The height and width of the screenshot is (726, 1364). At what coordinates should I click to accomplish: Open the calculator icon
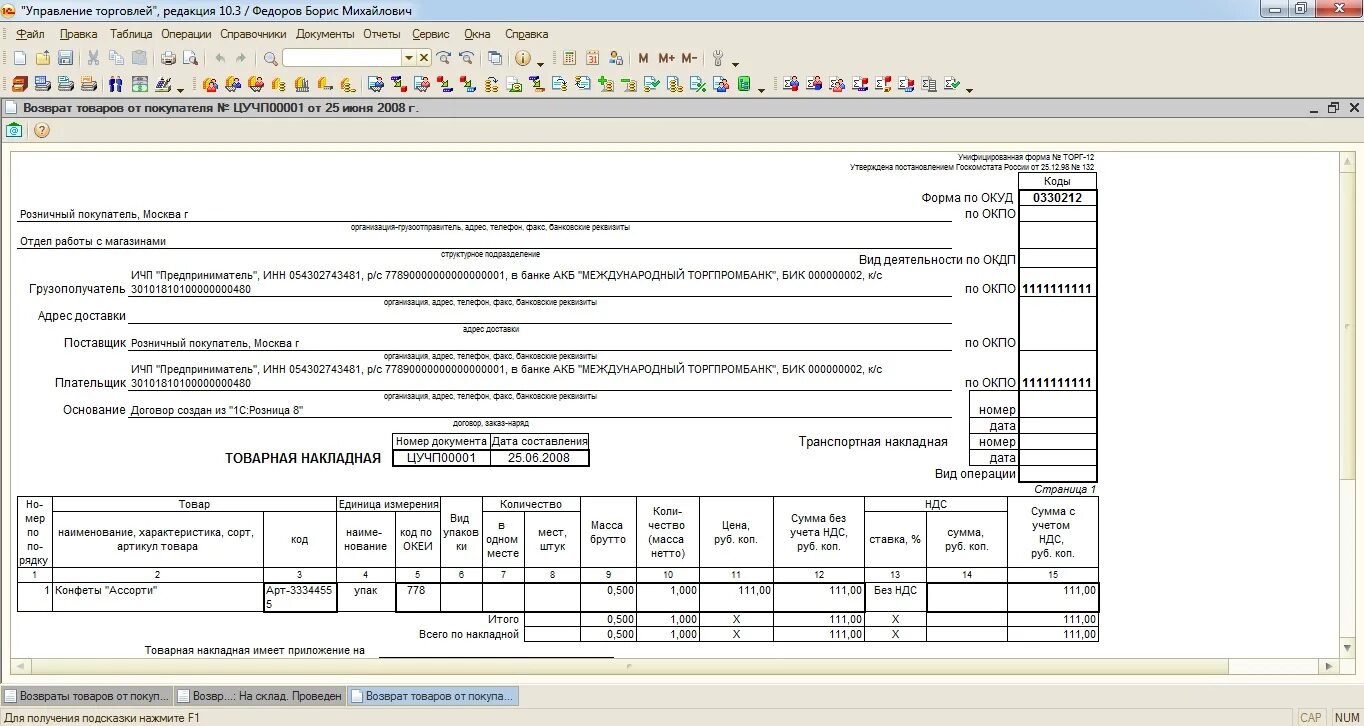[x=570, y=59]
